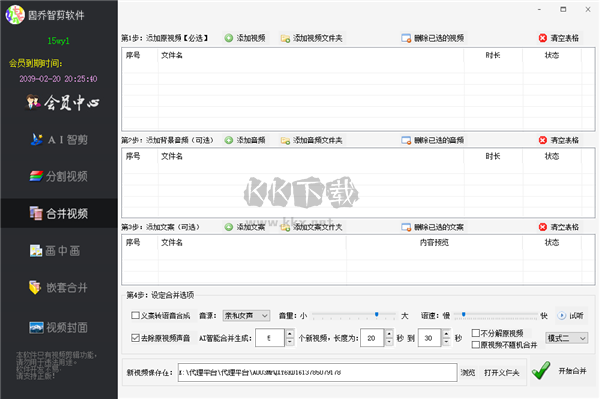The image size is (600, 399).
Task: Click the maximum length field showing 30
Action: [429, 338]
